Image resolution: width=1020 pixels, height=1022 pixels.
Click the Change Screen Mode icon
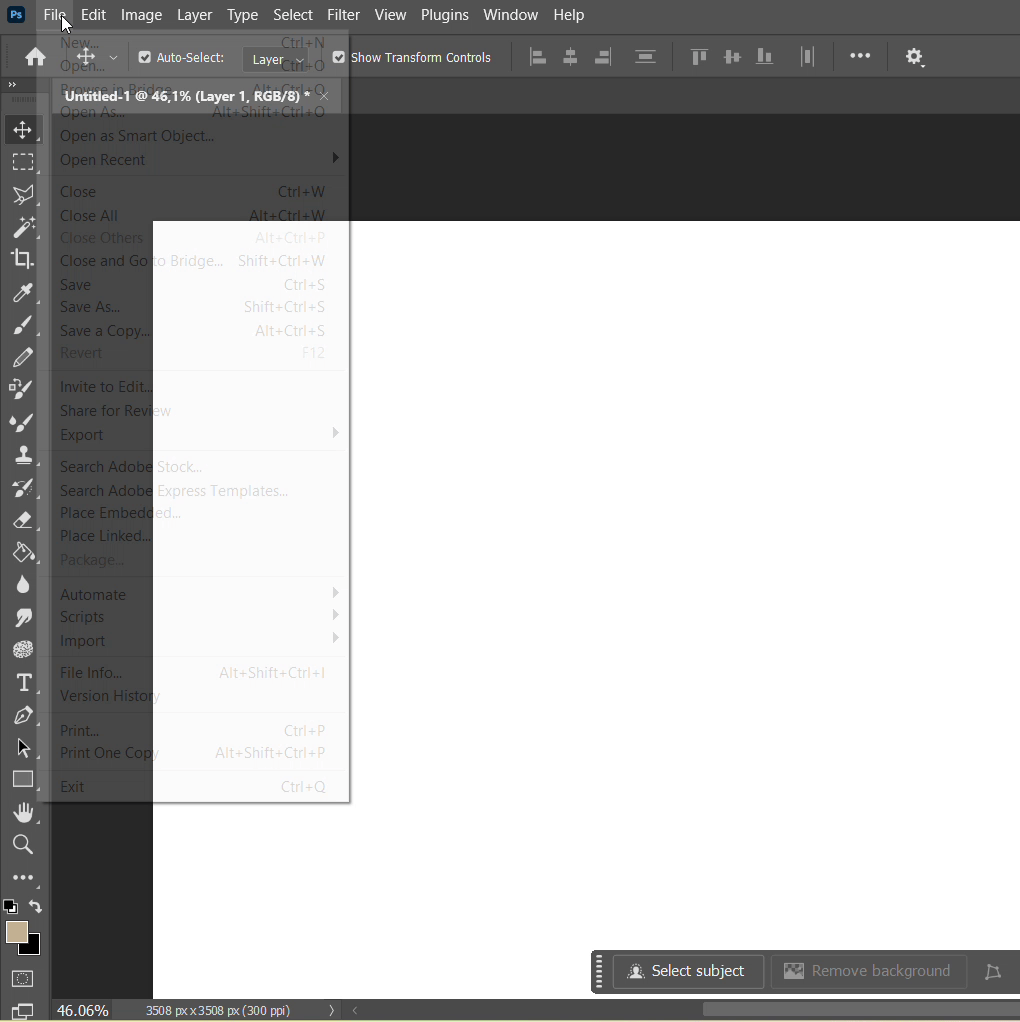(23, 1011)
